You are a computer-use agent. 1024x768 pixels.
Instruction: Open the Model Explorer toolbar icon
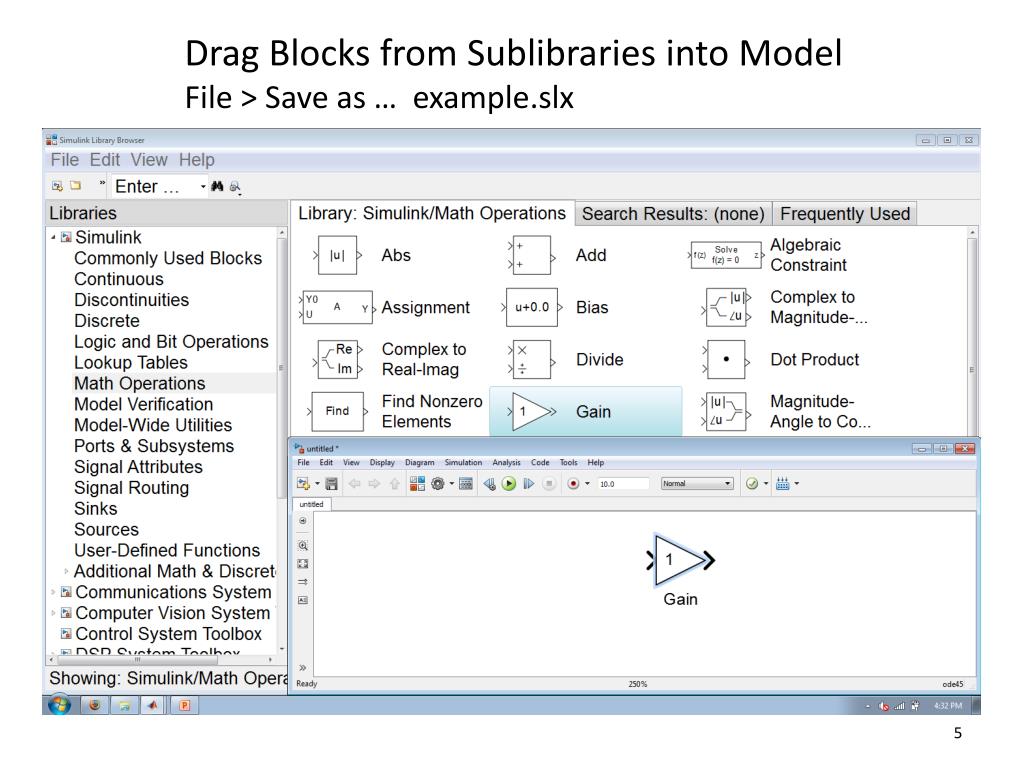tap(466, 484)
